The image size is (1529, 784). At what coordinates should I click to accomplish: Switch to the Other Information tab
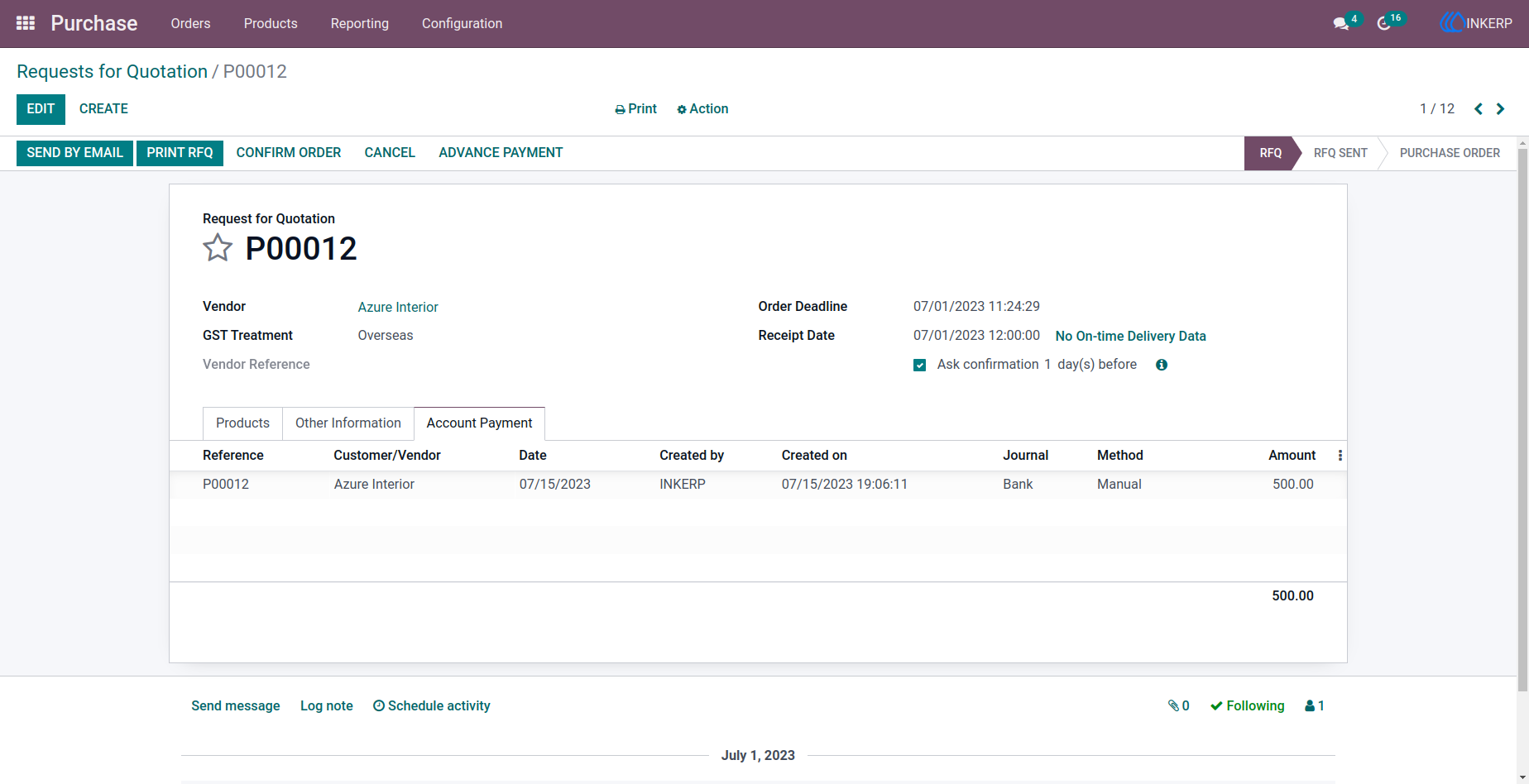click(348, 423)
